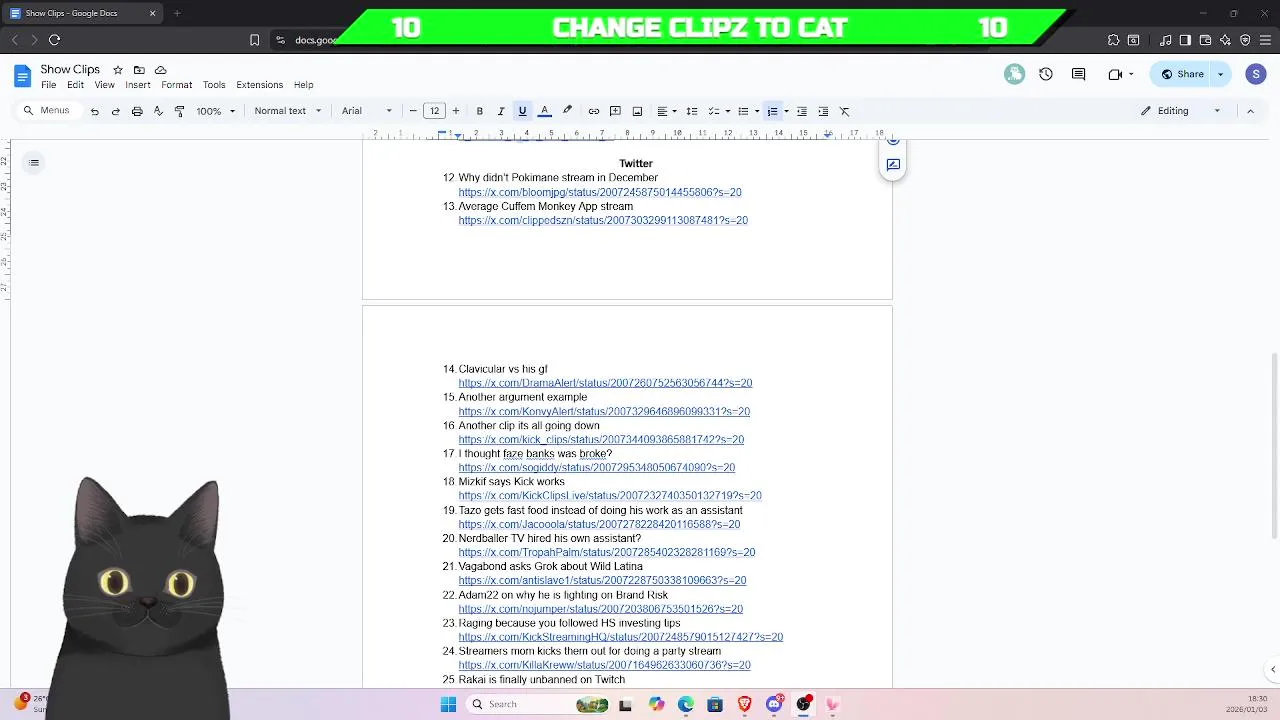Click the Menus search box
The height and width of the screenshot is (720, 1280).
click(48, 111)
